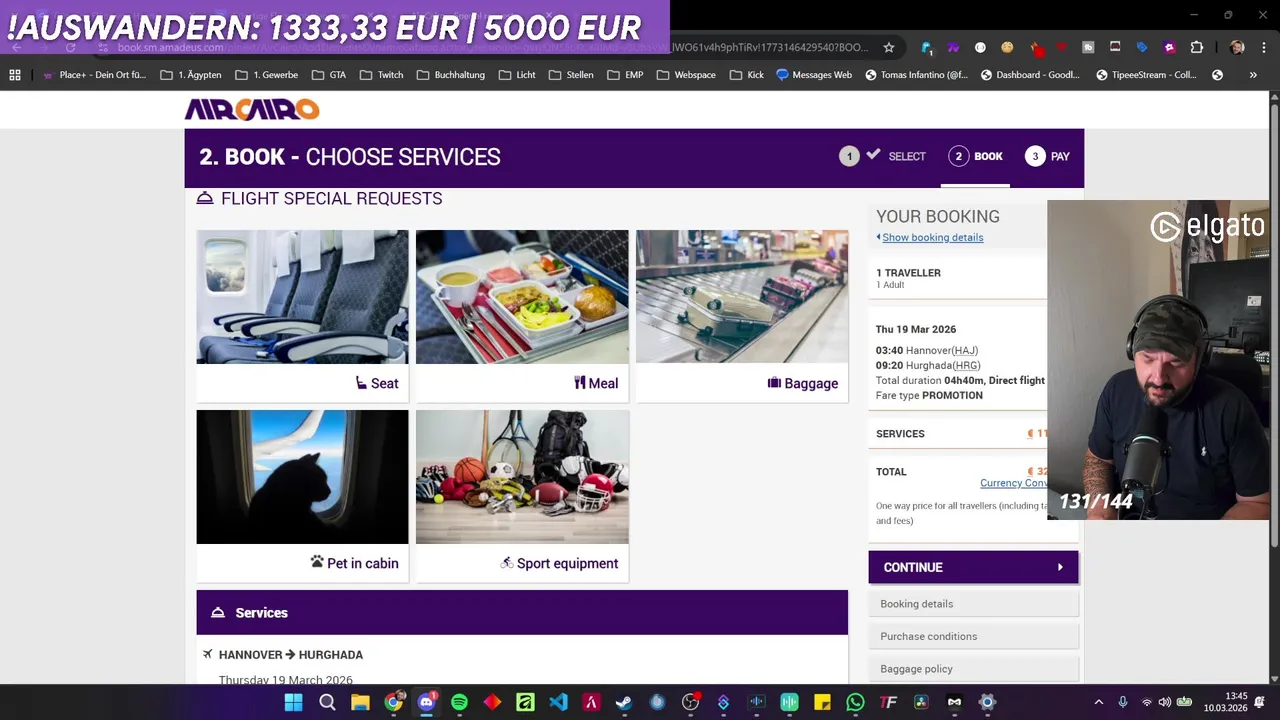Open the Place+ bookmark
The height and width of the screenshot is (720, 1280).
(94, 75)
